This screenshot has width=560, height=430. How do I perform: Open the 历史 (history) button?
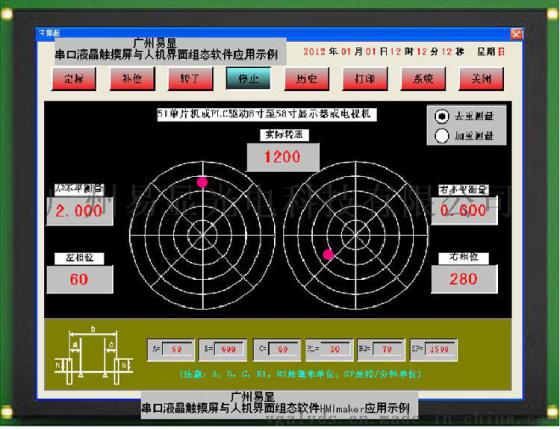pos(307,79)
